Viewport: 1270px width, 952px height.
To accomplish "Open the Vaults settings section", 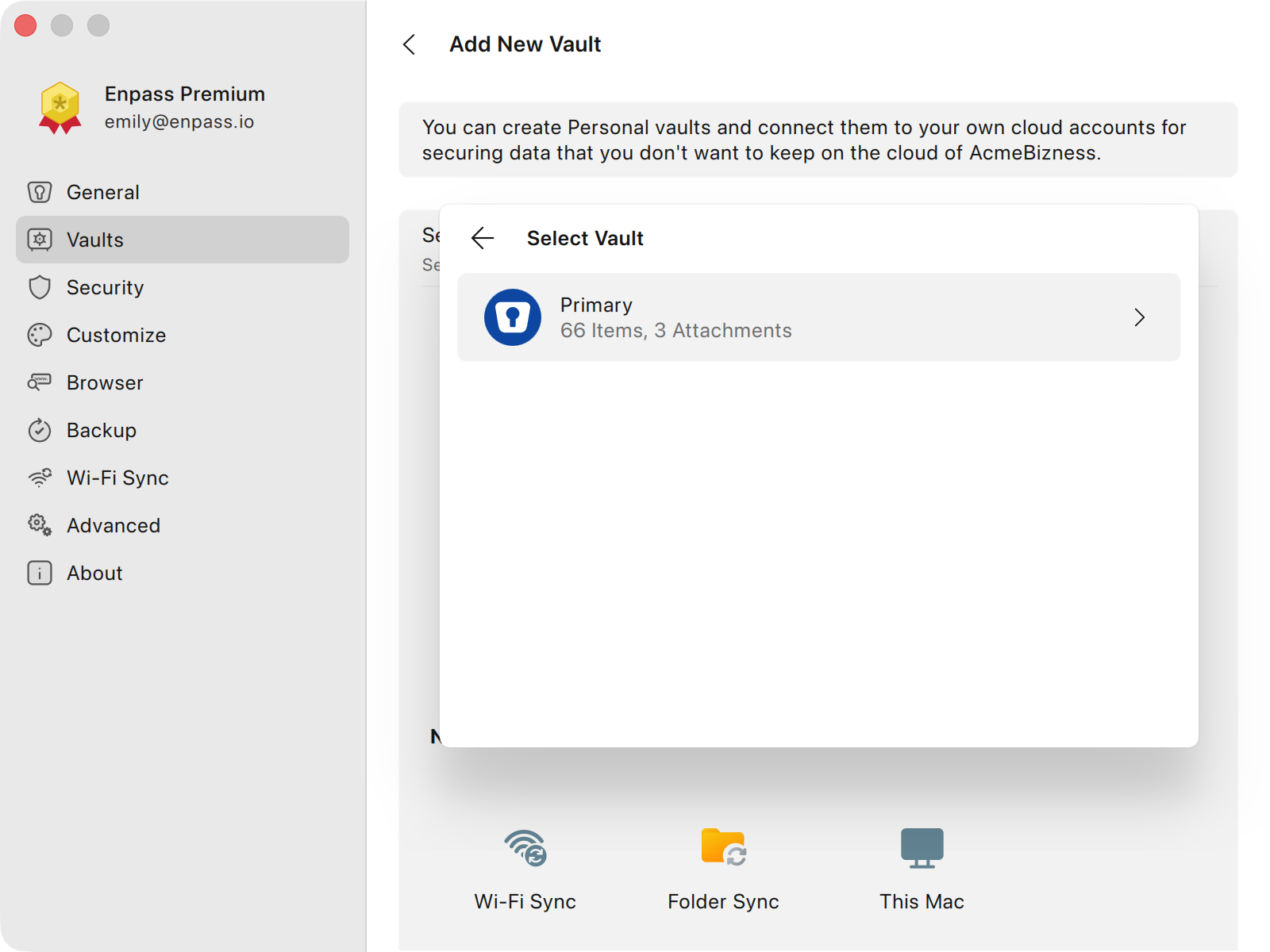I will pos(183,240).
